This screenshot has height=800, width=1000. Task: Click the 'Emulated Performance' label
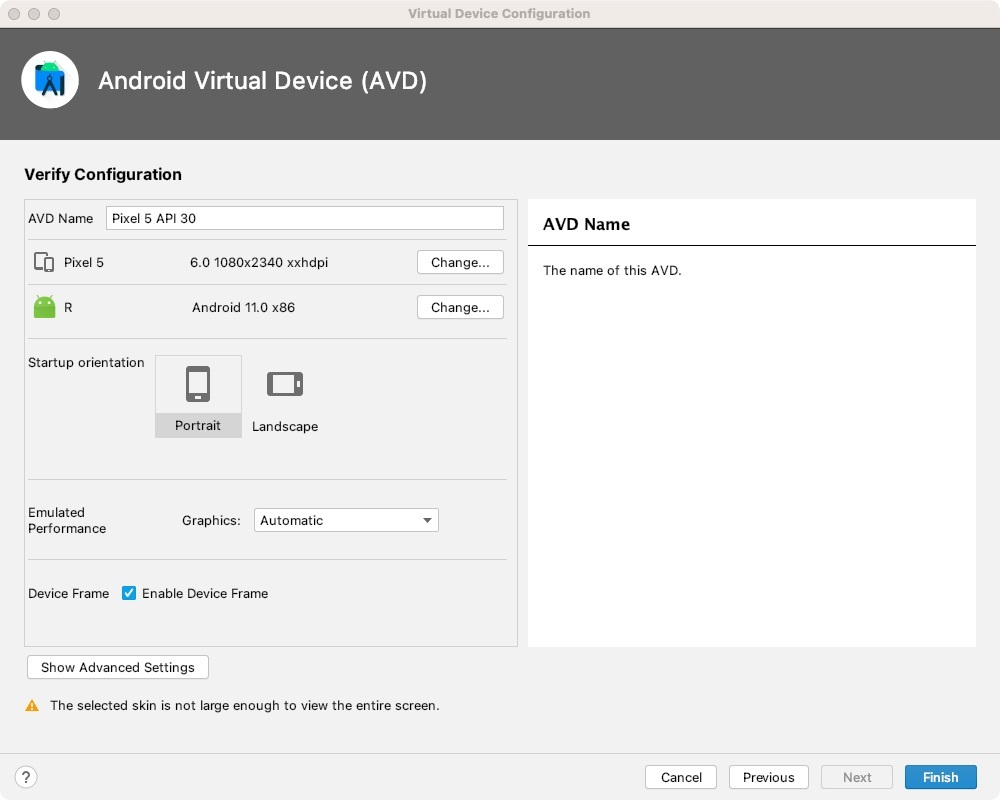(67, 521)
